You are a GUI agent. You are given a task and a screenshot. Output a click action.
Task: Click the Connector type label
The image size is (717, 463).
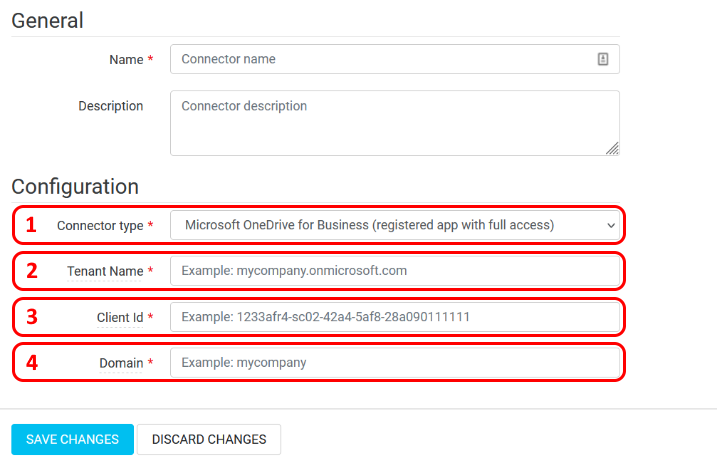click(x=100, y=226)
